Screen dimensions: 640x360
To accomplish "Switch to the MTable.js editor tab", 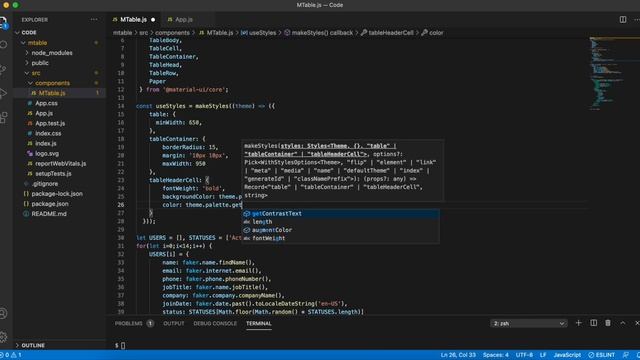I will pos(134,20).
